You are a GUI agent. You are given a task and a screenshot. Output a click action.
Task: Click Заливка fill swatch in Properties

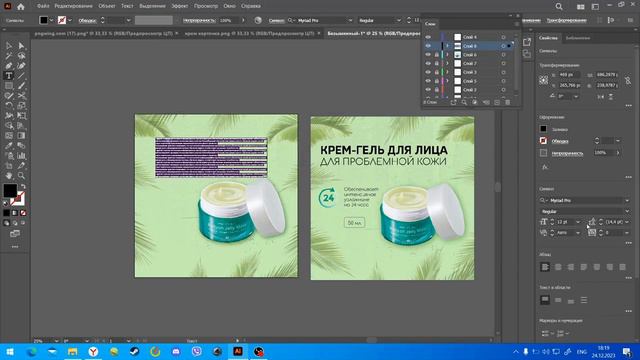pyautogui.click(x=543, y=129)
